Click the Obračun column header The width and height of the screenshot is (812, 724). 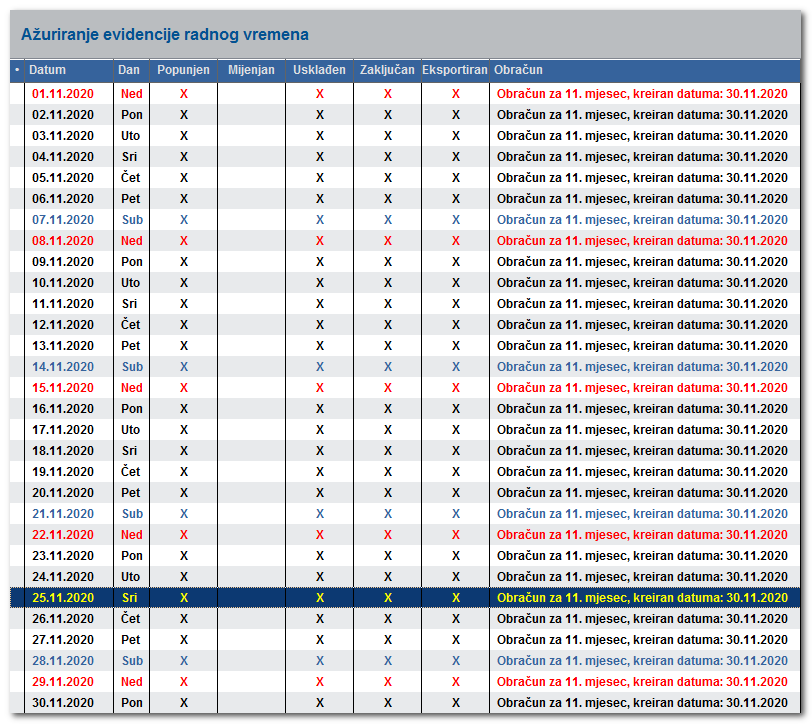[645, 70]
